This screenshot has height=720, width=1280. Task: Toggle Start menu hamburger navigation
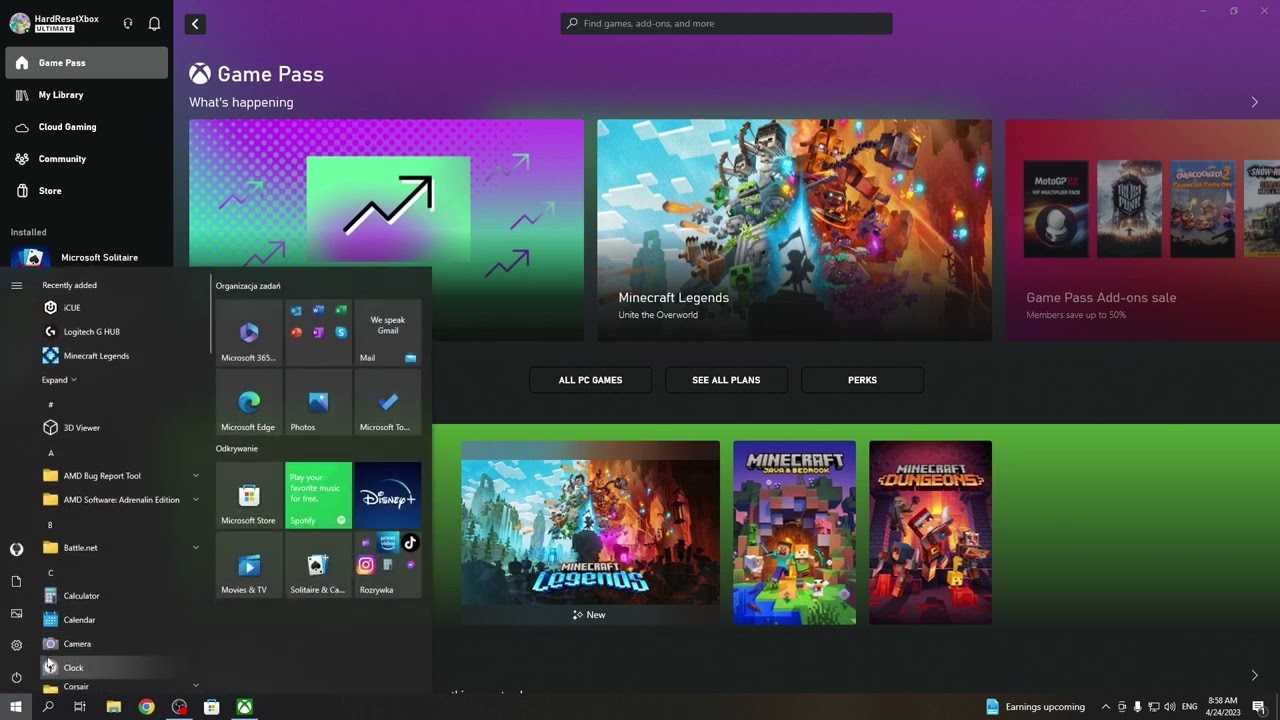(x=16, y=285)
